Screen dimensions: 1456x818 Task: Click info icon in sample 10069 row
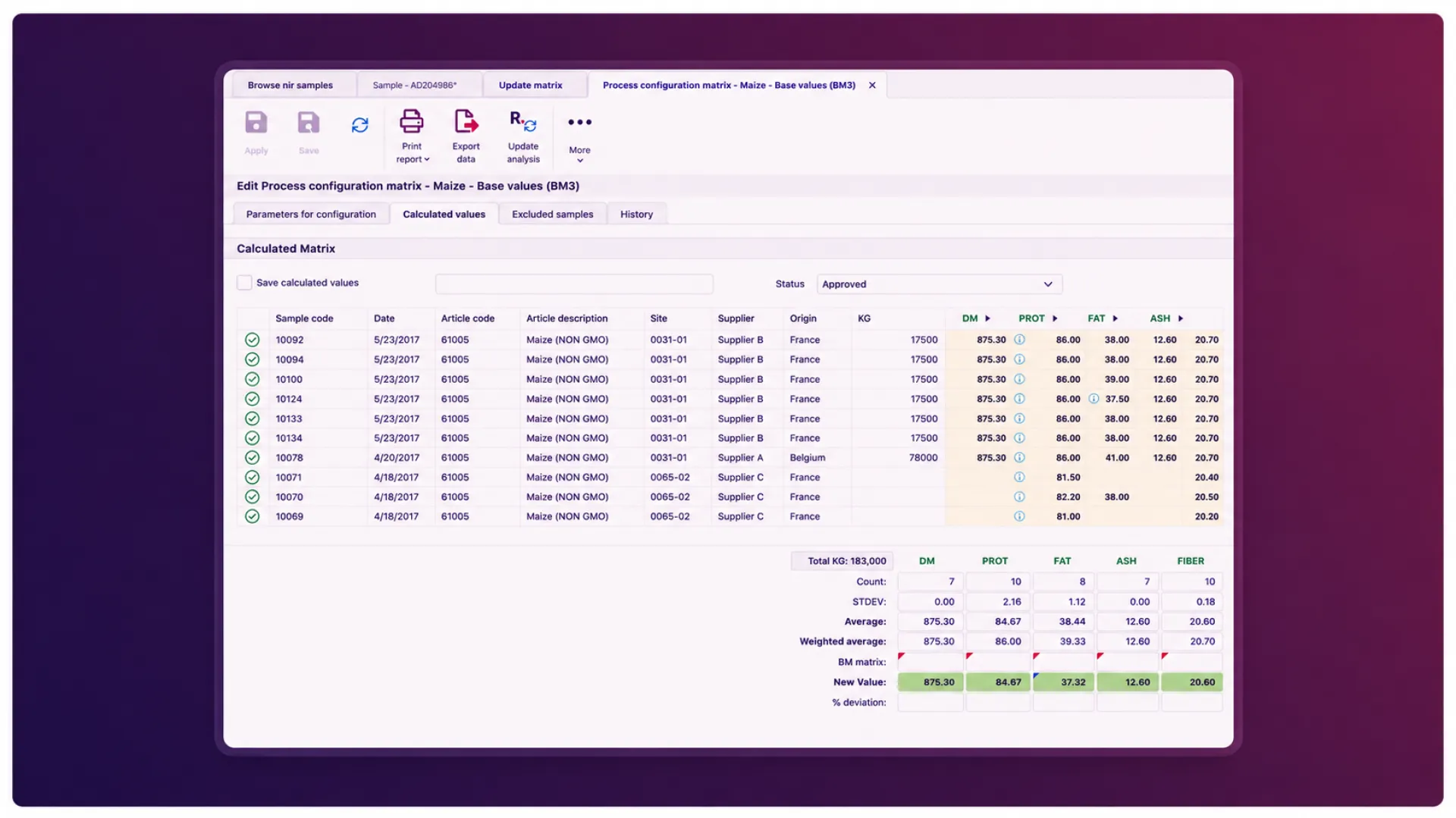[x=1019, y=517]
